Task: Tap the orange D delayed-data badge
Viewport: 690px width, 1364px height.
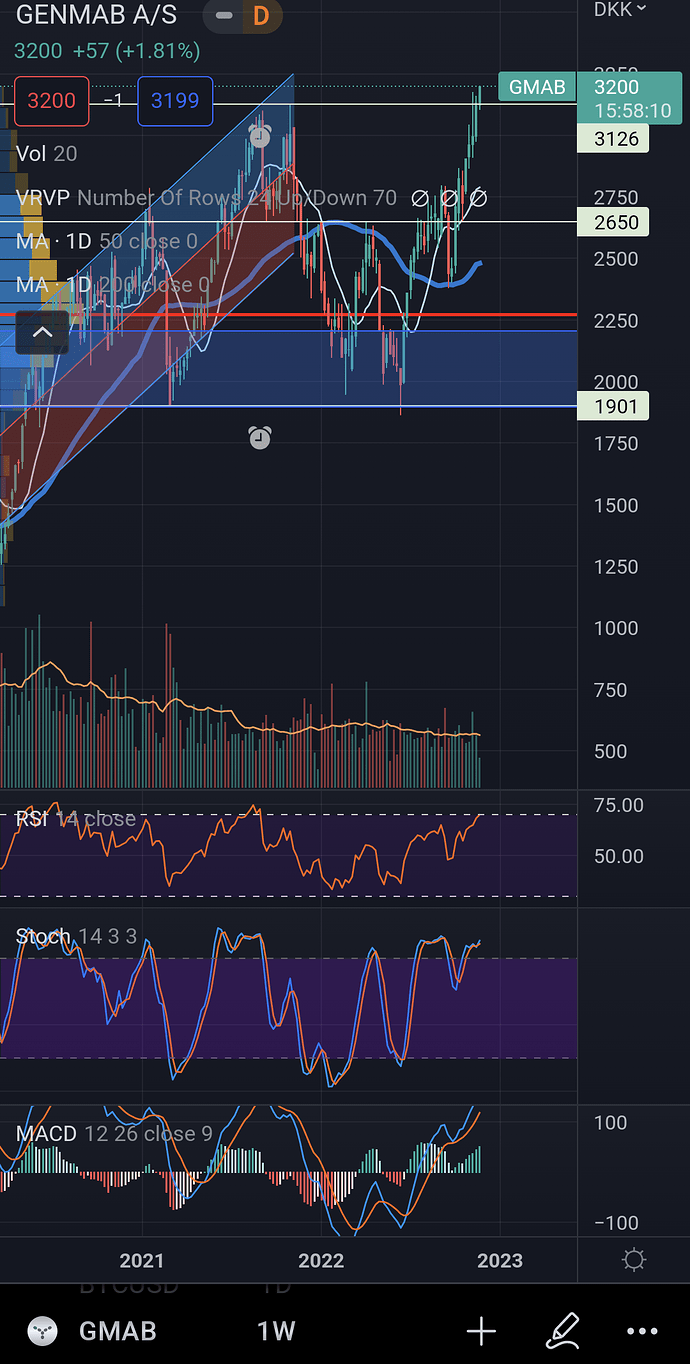Action: click(261, 16)
